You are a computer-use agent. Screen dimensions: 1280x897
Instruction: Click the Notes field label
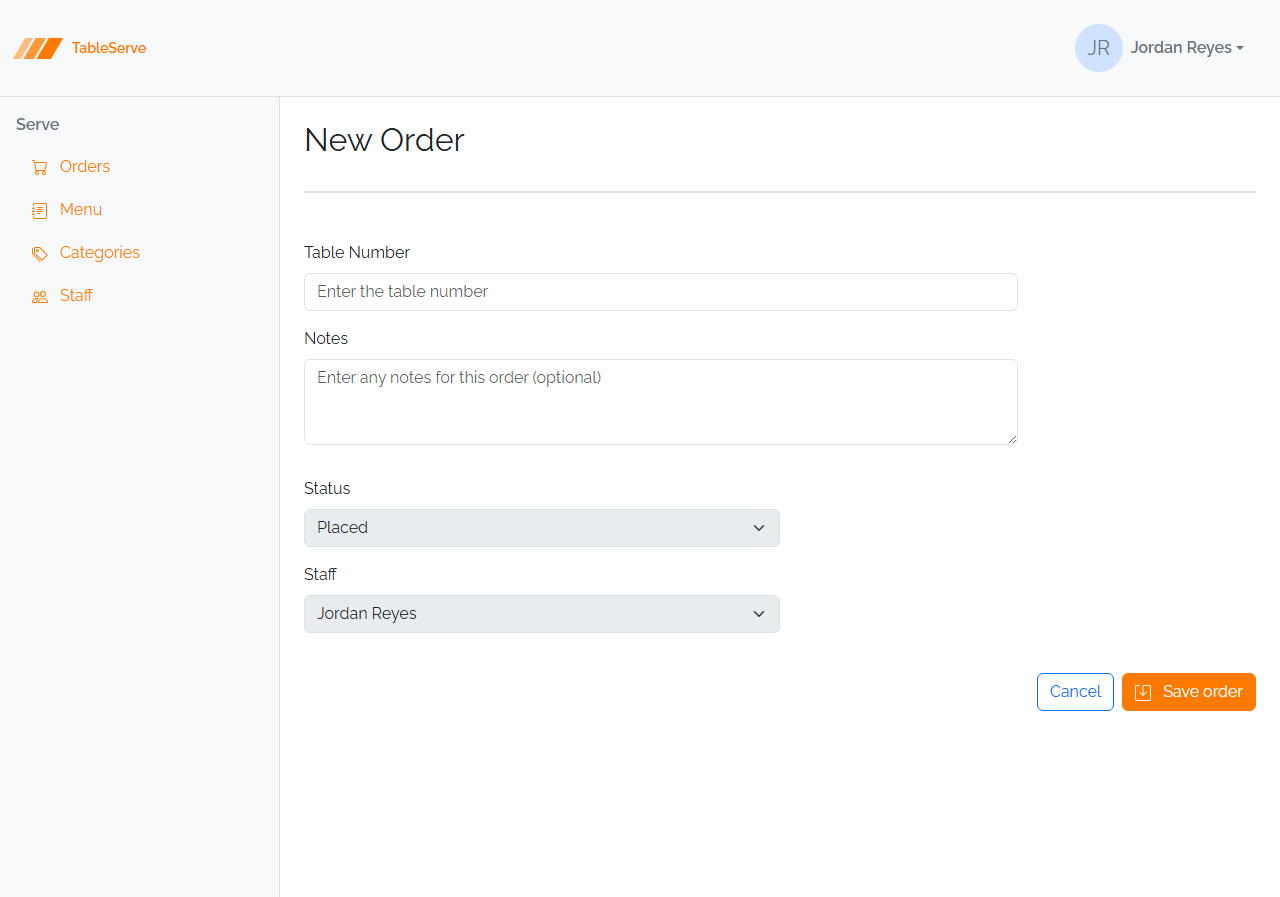pyautogui.click(x=326, y=339)
